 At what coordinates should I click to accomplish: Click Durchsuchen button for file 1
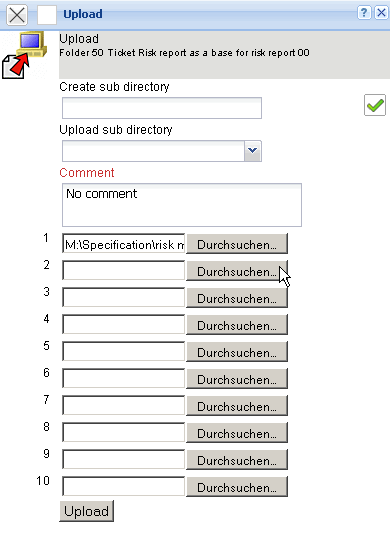[x=237, y=244]
